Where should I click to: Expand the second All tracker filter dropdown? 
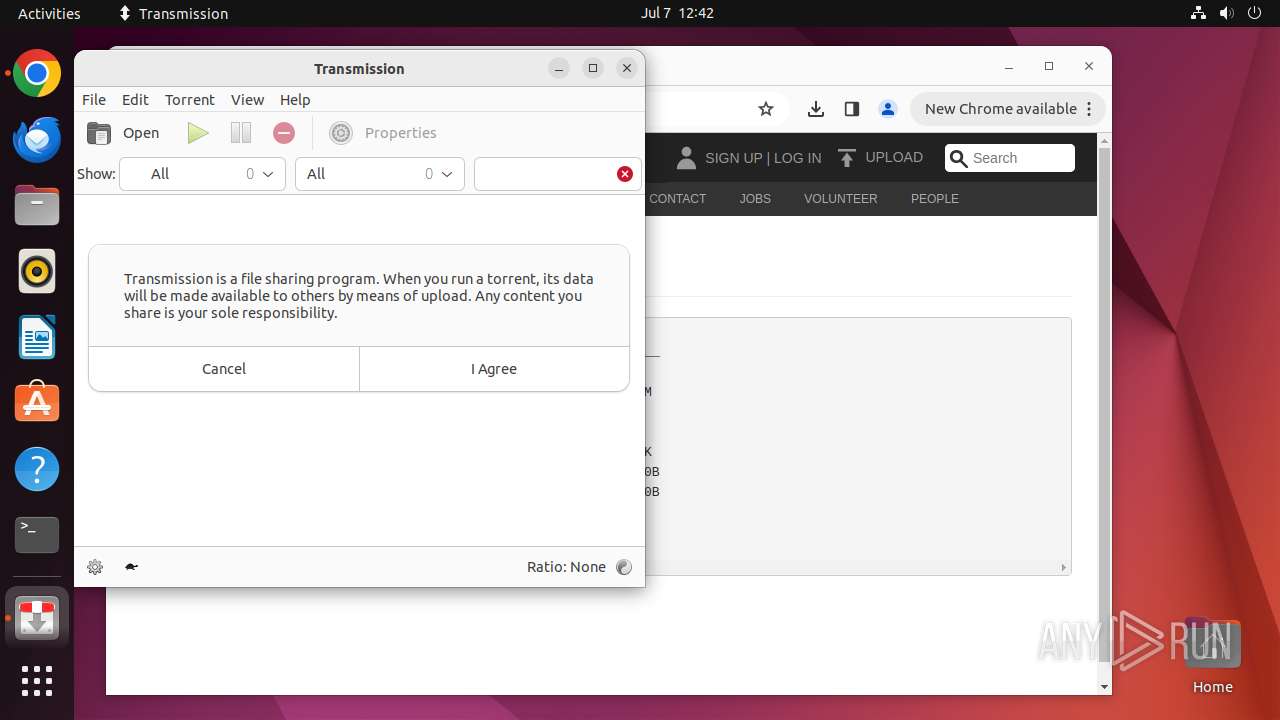(379, 174)
